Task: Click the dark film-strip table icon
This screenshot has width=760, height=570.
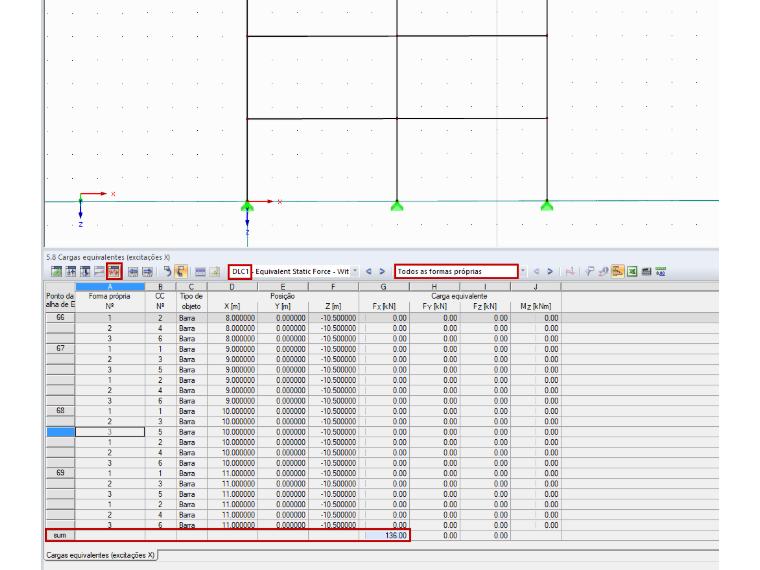Action: [x=646, y=271]
